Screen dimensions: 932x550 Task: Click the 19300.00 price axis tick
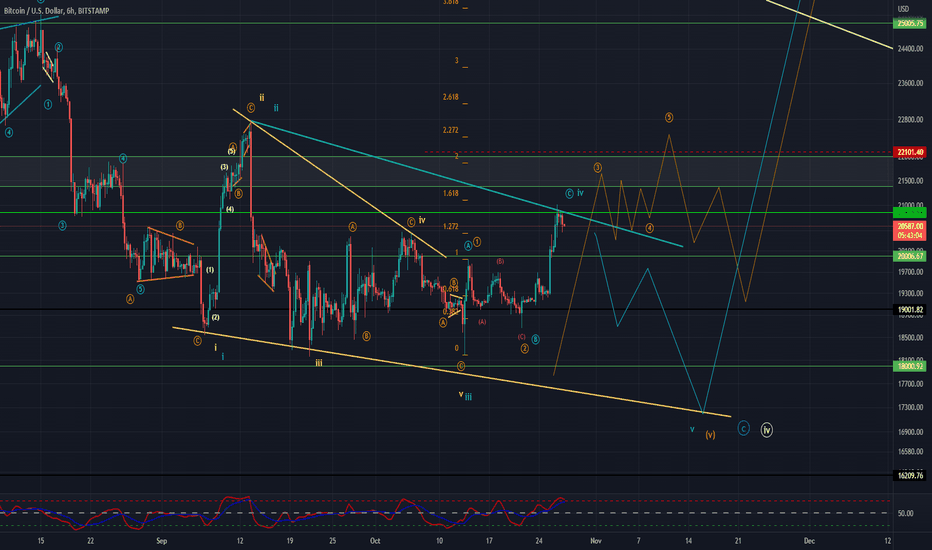pyautogui.click(x=910, y=293)
